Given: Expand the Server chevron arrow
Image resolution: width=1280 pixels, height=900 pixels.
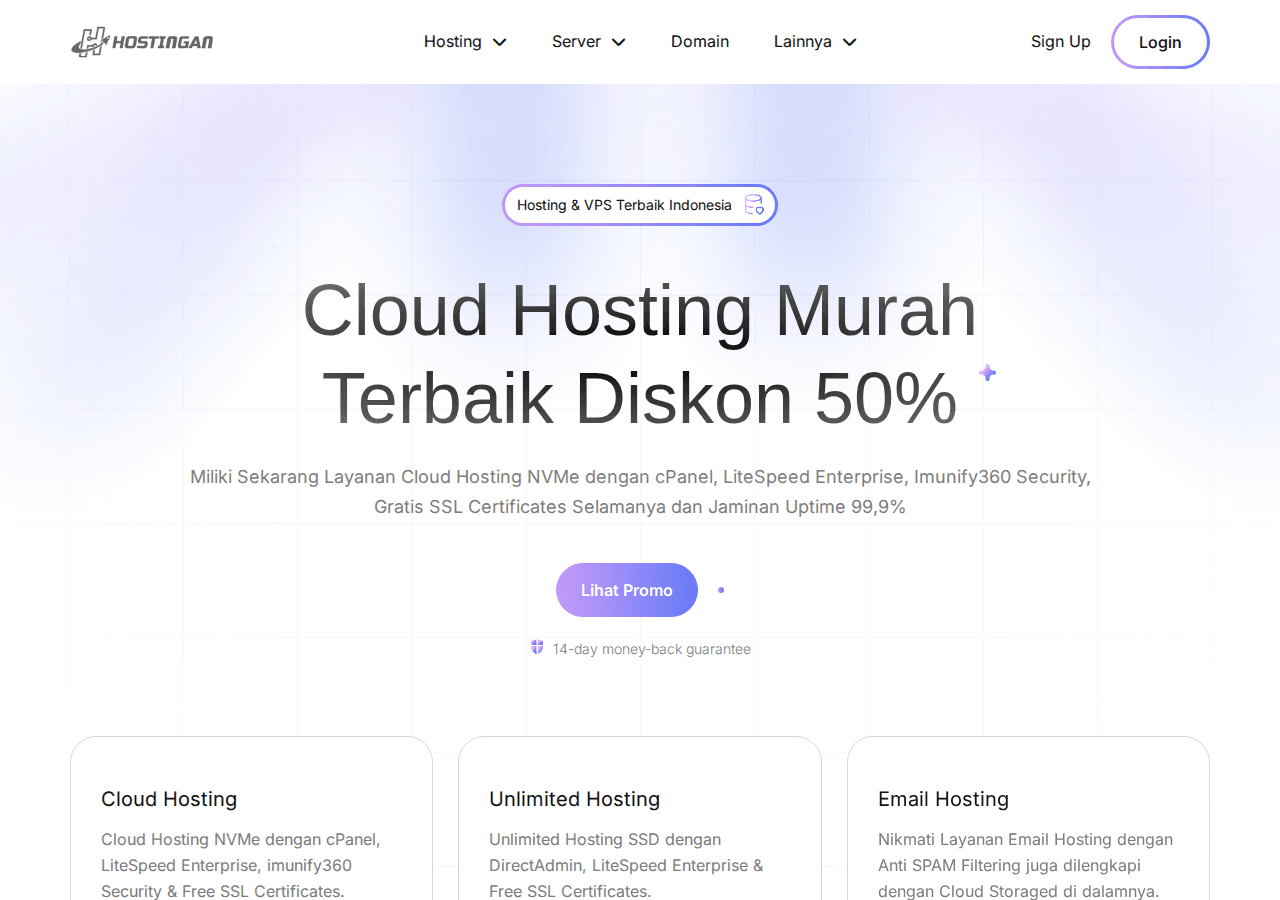Looking at the screenshot, I should [x=618, y=42].
